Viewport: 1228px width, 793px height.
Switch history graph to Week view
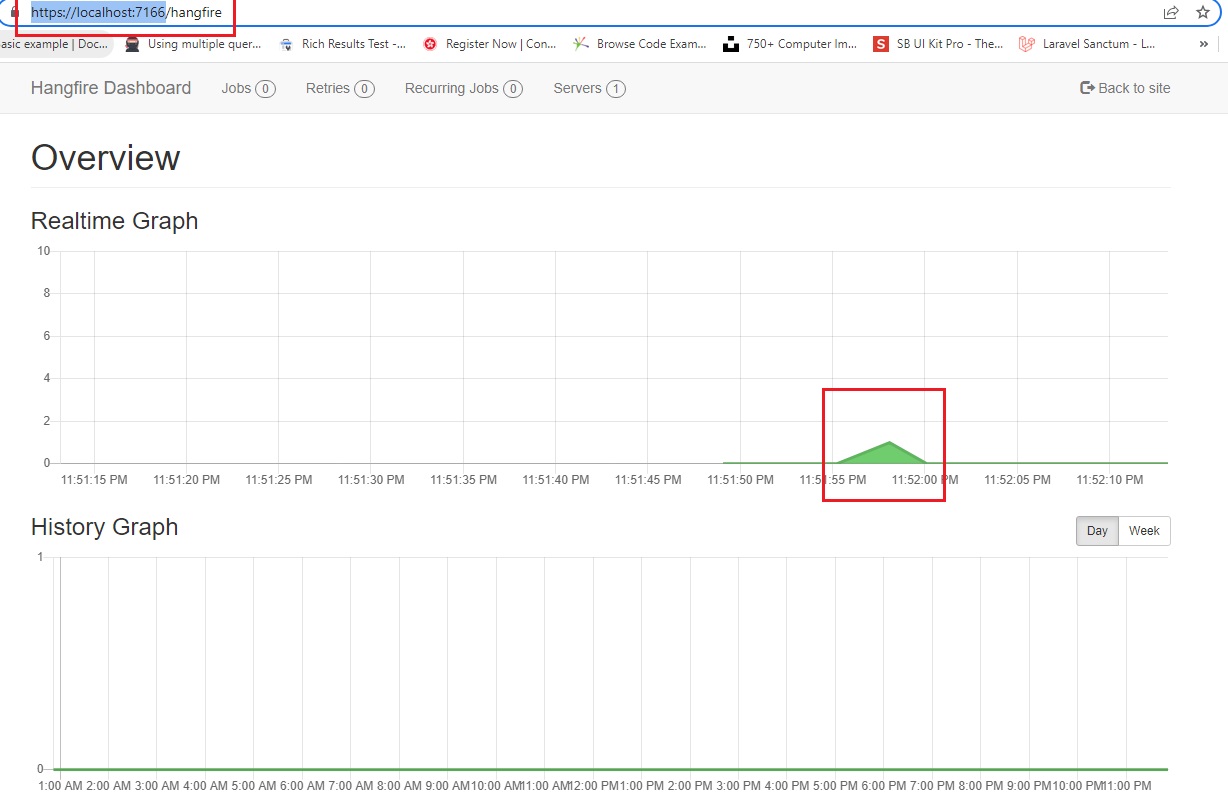(1144, 531)
